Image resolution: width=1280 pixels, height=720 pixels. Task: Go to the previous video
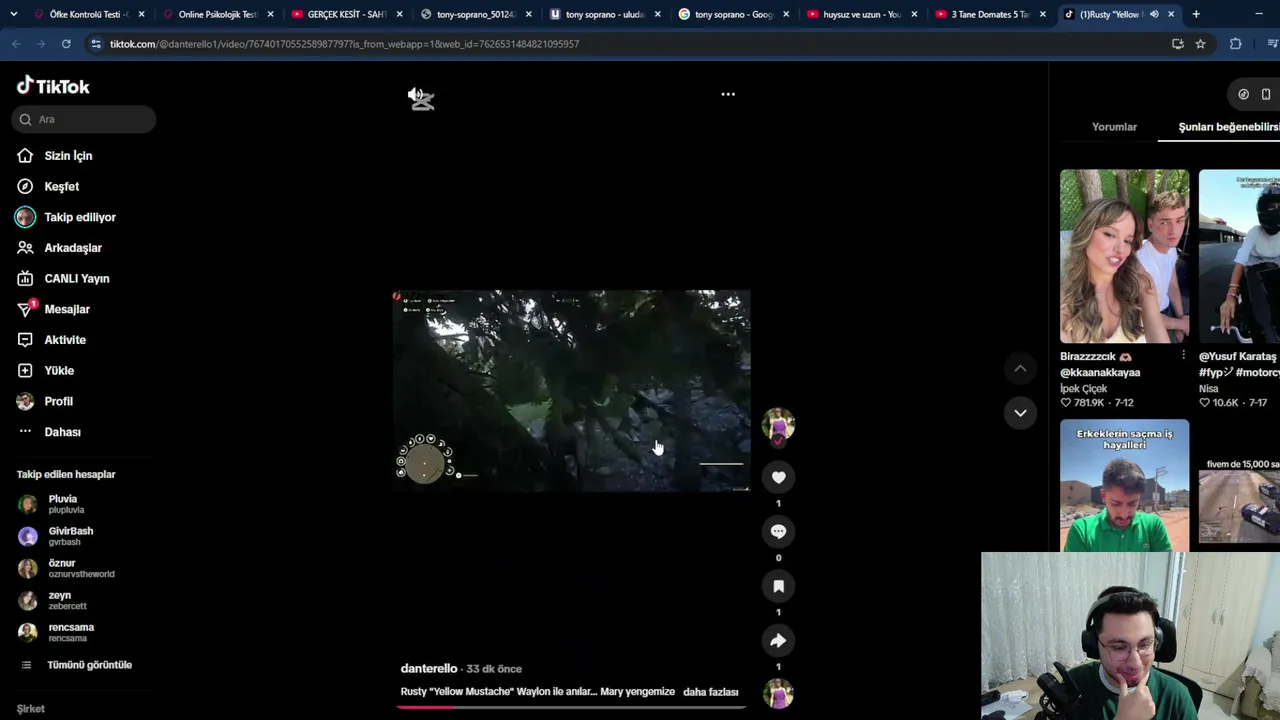(1020, 369)
